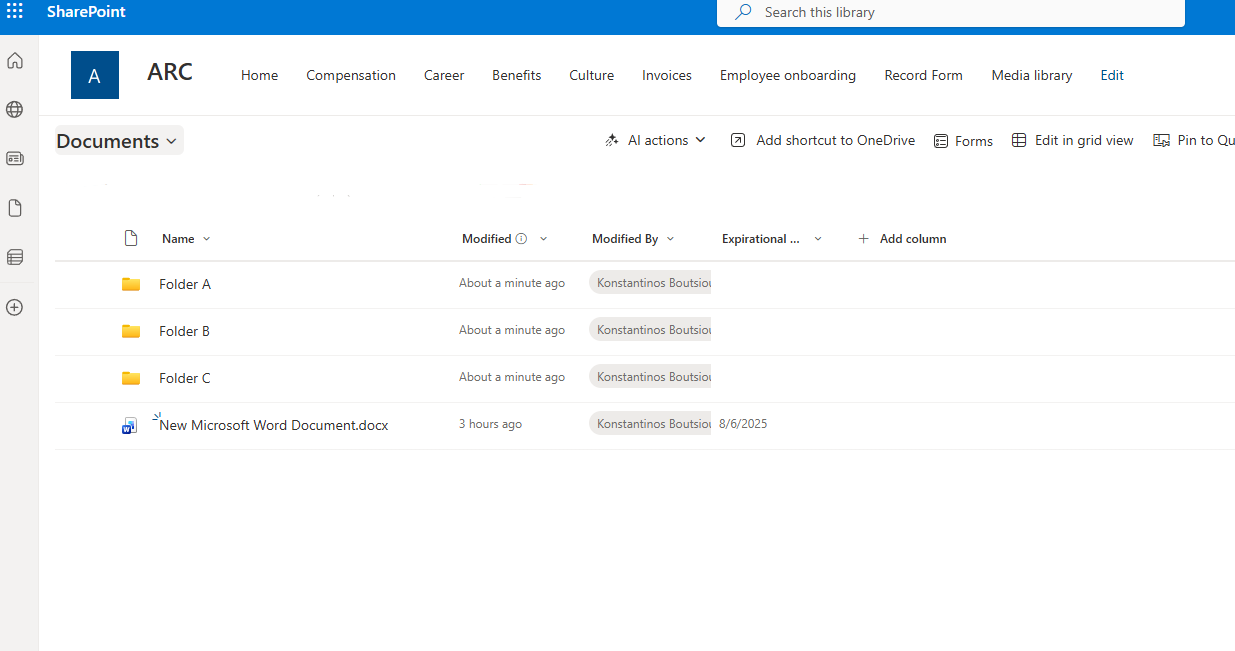Go to the Compensation navigation tab
Viewport: 1235px width, 651px height.
351,75
